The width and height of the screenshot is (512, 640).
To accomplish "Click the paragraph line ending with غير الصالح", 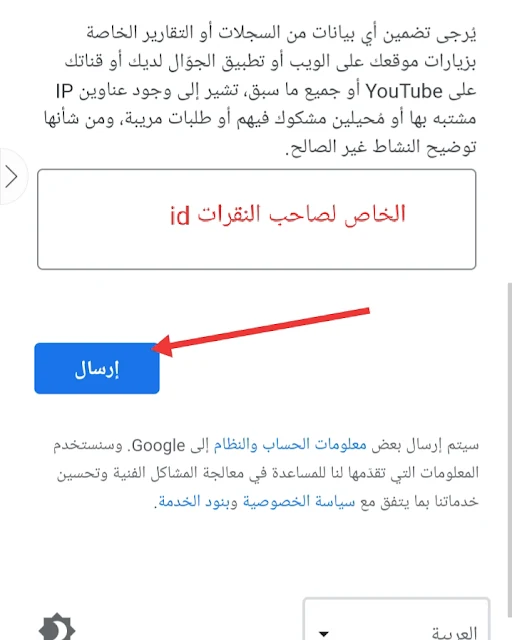I will pyautogui.click(x=381, y=147).
